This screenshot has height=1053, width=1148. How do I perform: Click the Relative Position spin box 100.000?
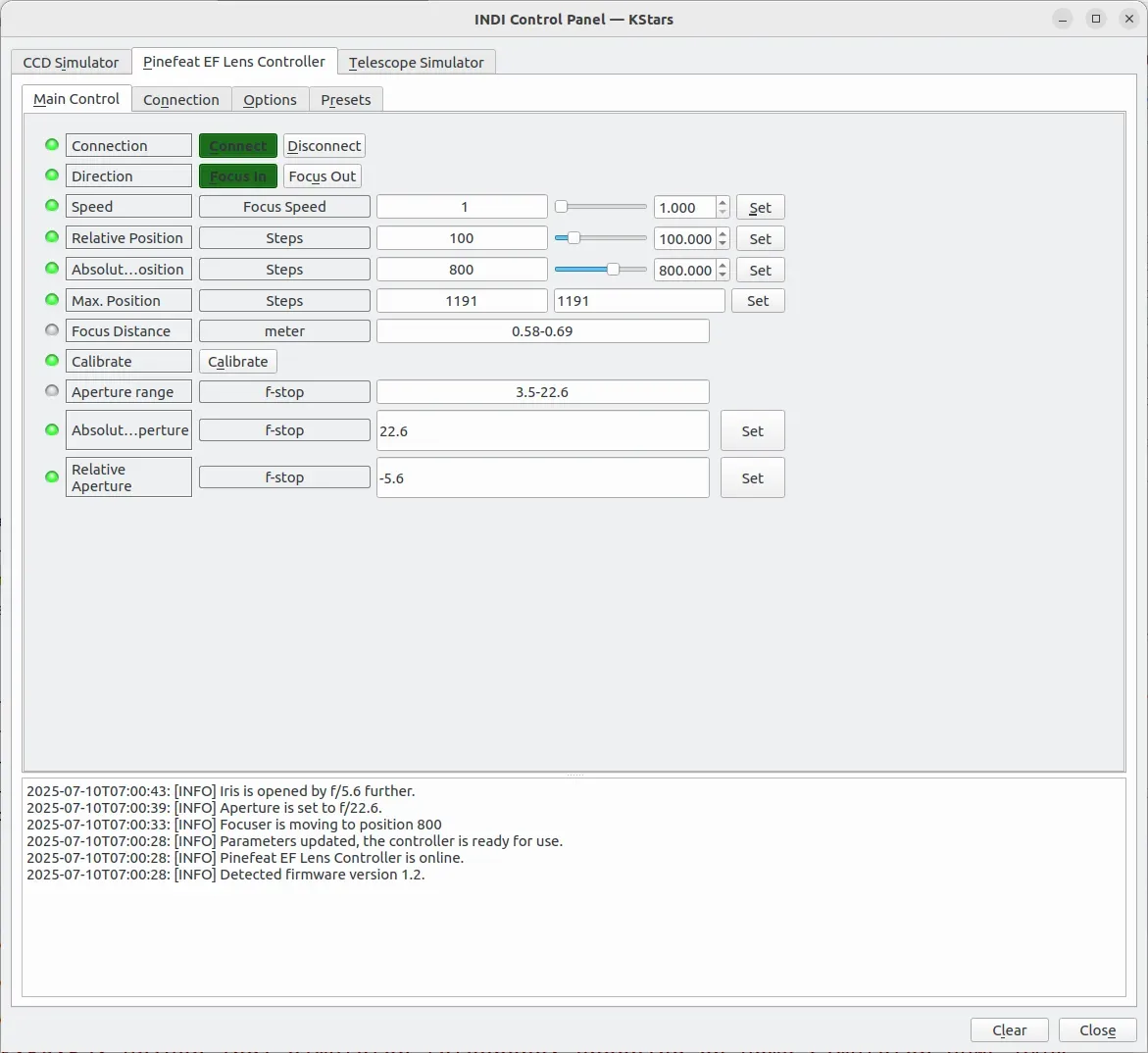point(684,239)
